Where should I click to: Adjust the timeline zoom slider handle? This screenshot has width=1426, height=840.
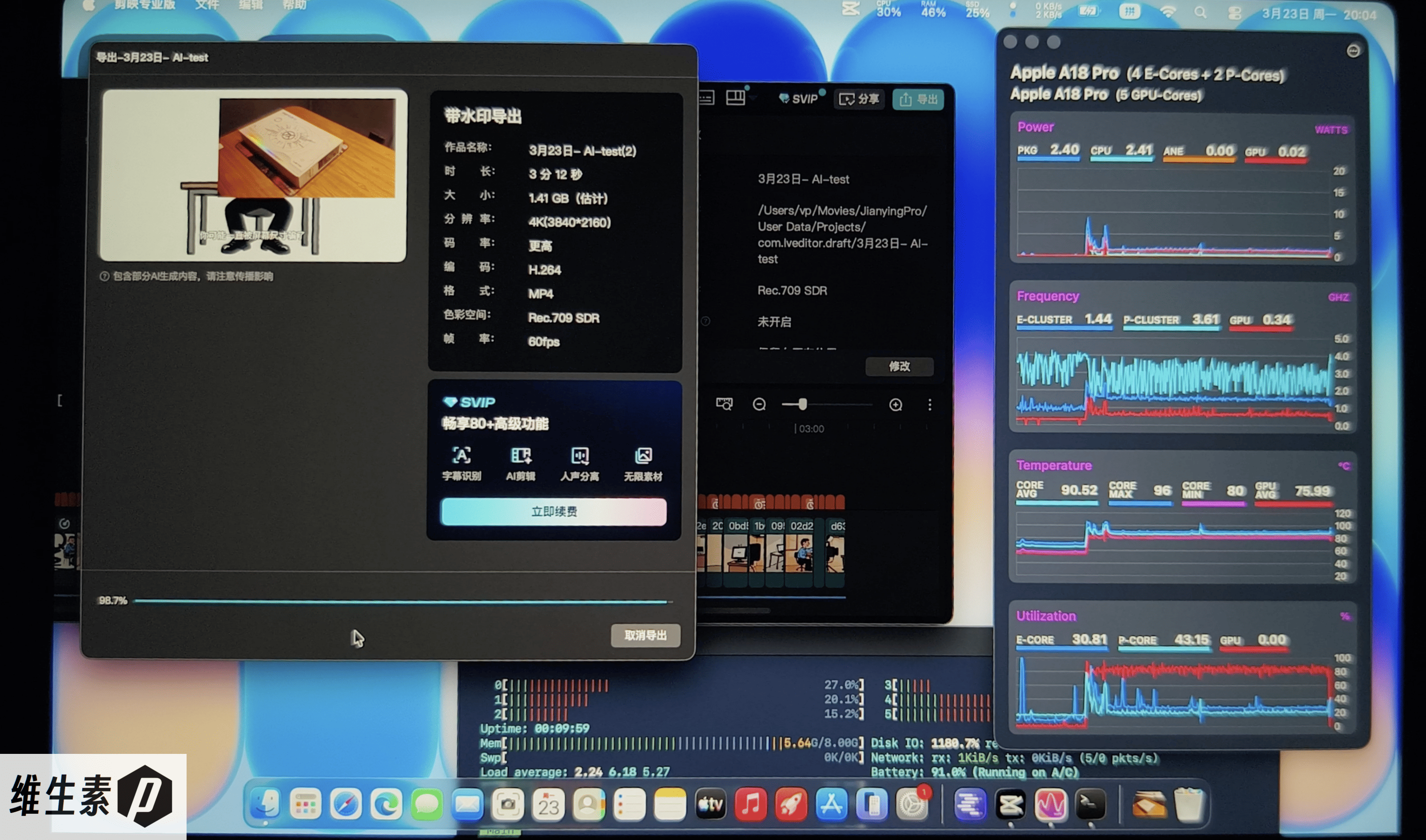click(802, 404)
